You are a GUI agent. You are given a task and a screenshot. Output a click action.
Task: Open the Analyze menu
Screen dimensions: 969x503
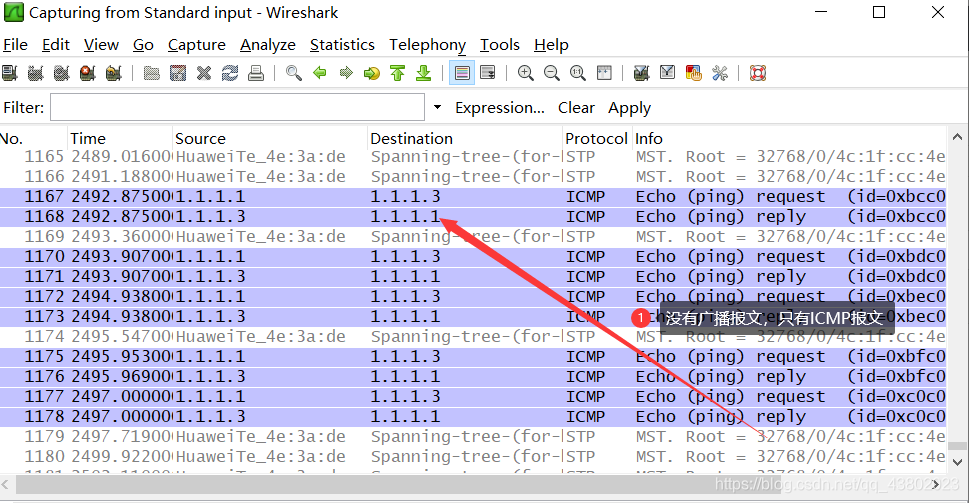(268, 45)
